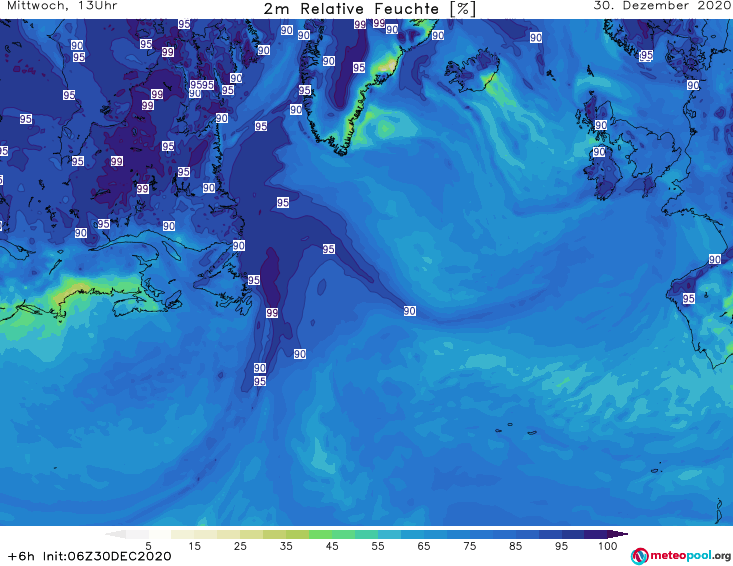The width and height of the screenshot is (733, 566).
Task: Click the 95 contour label over Iberia
Action: pyautogui.click(x=689, y=298)
